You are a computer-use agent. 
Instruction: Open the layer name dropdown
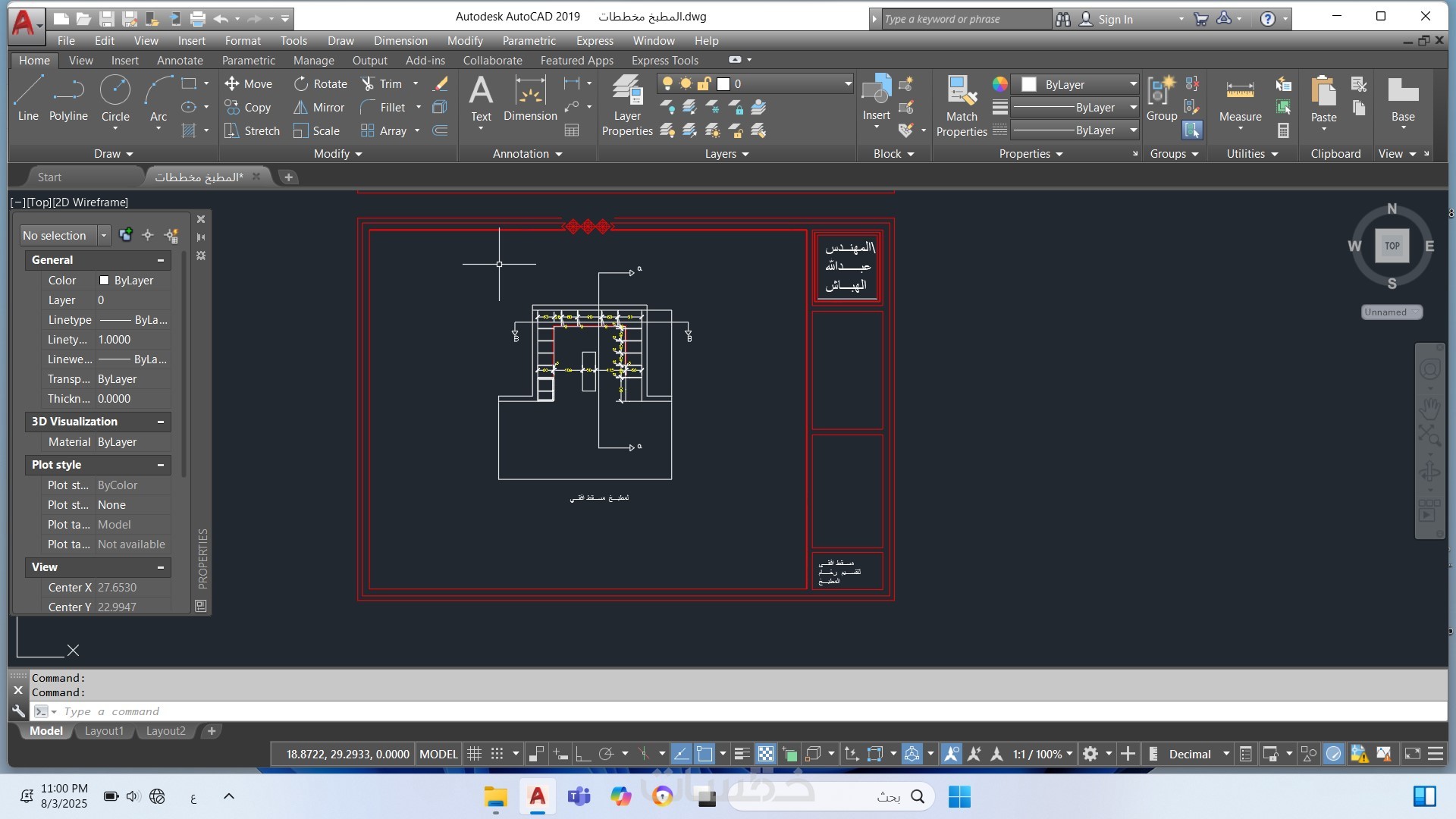point(848,84)
